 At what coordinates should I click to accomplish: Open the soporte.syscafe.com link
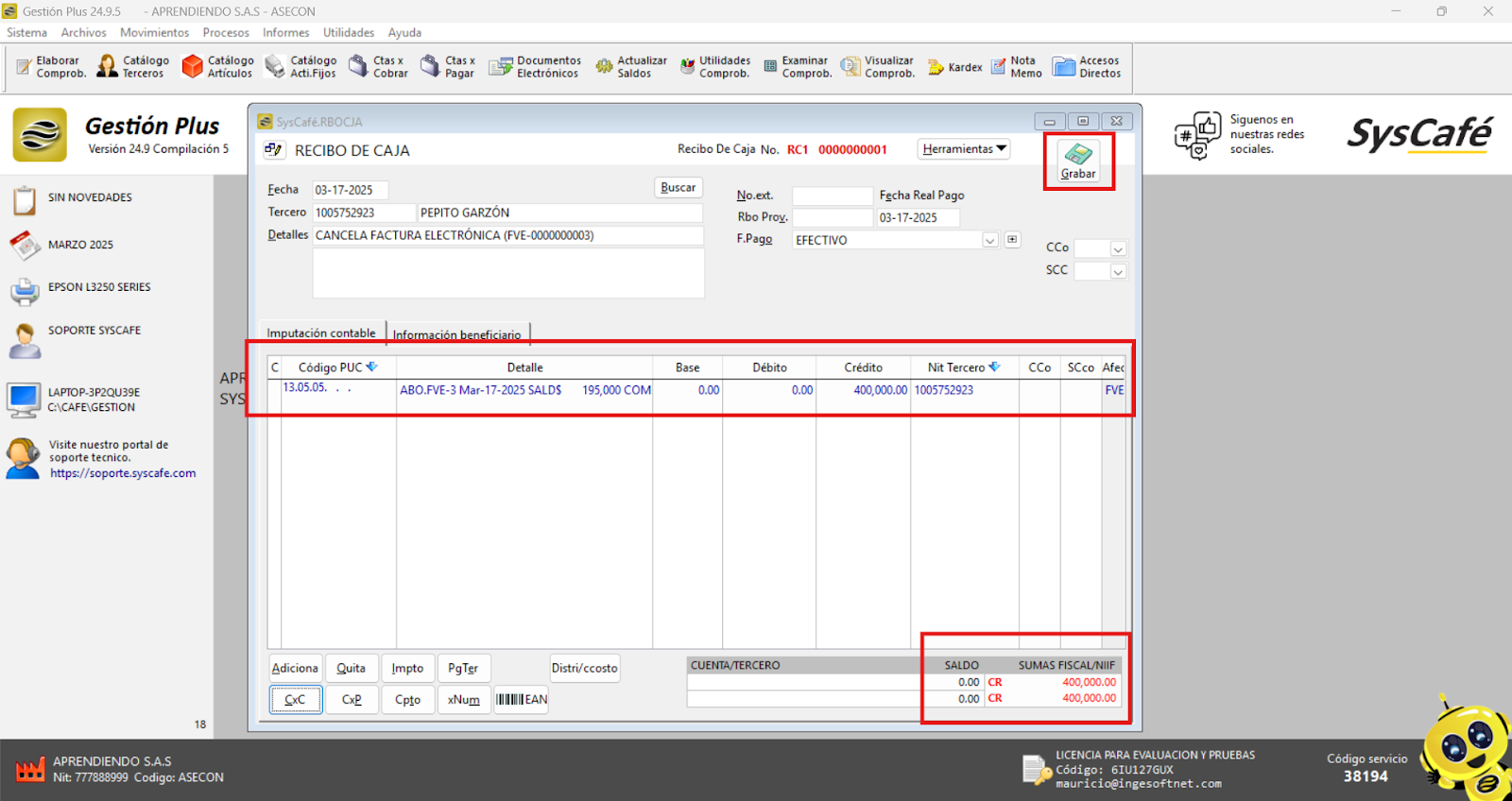click(x=123, y=474)
